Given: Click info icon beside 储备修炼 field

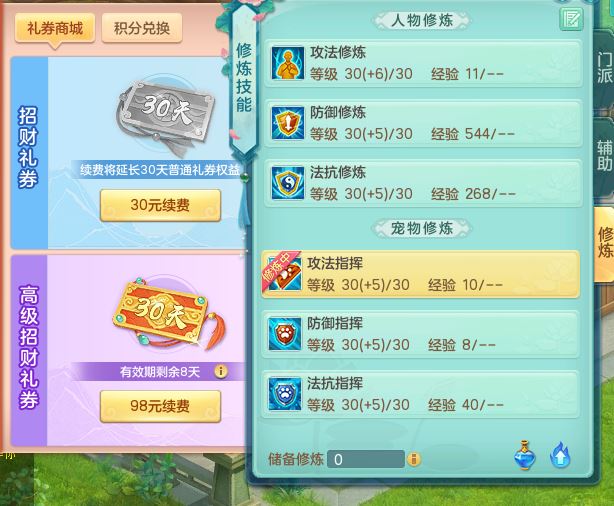Looking at the screenshot, I should click(x=414, y=459).
